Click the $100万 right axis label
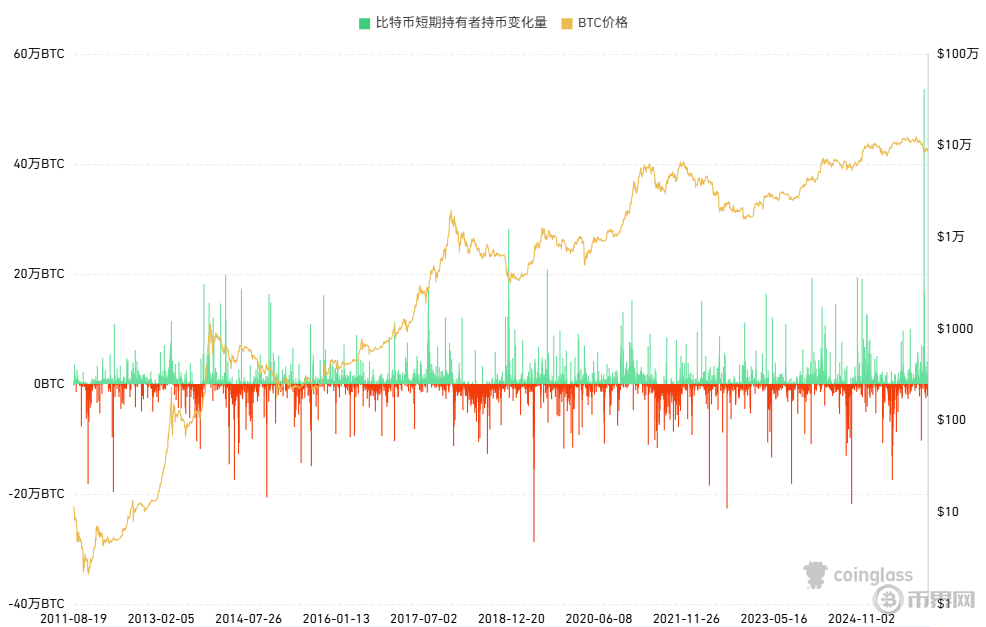 (958, 54)
